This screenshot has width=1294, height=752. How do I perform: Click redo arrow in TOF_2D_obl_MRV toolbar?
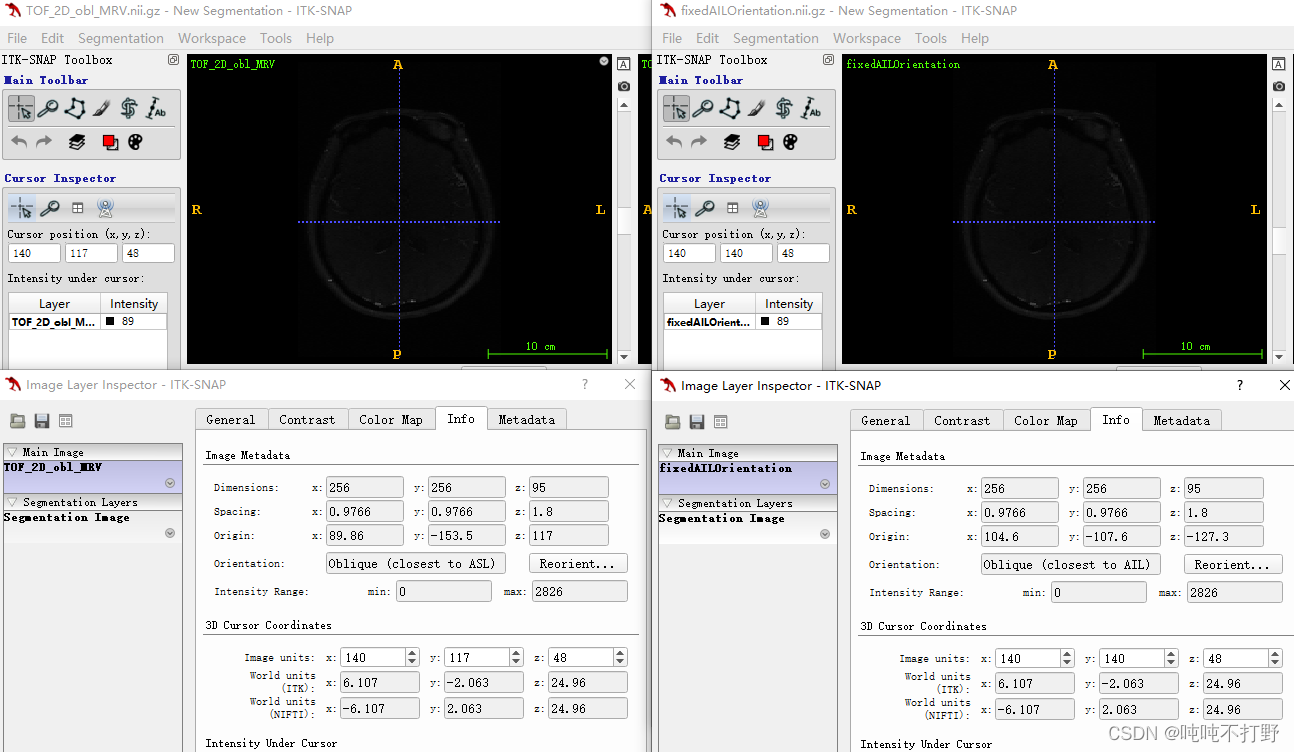pyautogui.click(x=44, y=142)
